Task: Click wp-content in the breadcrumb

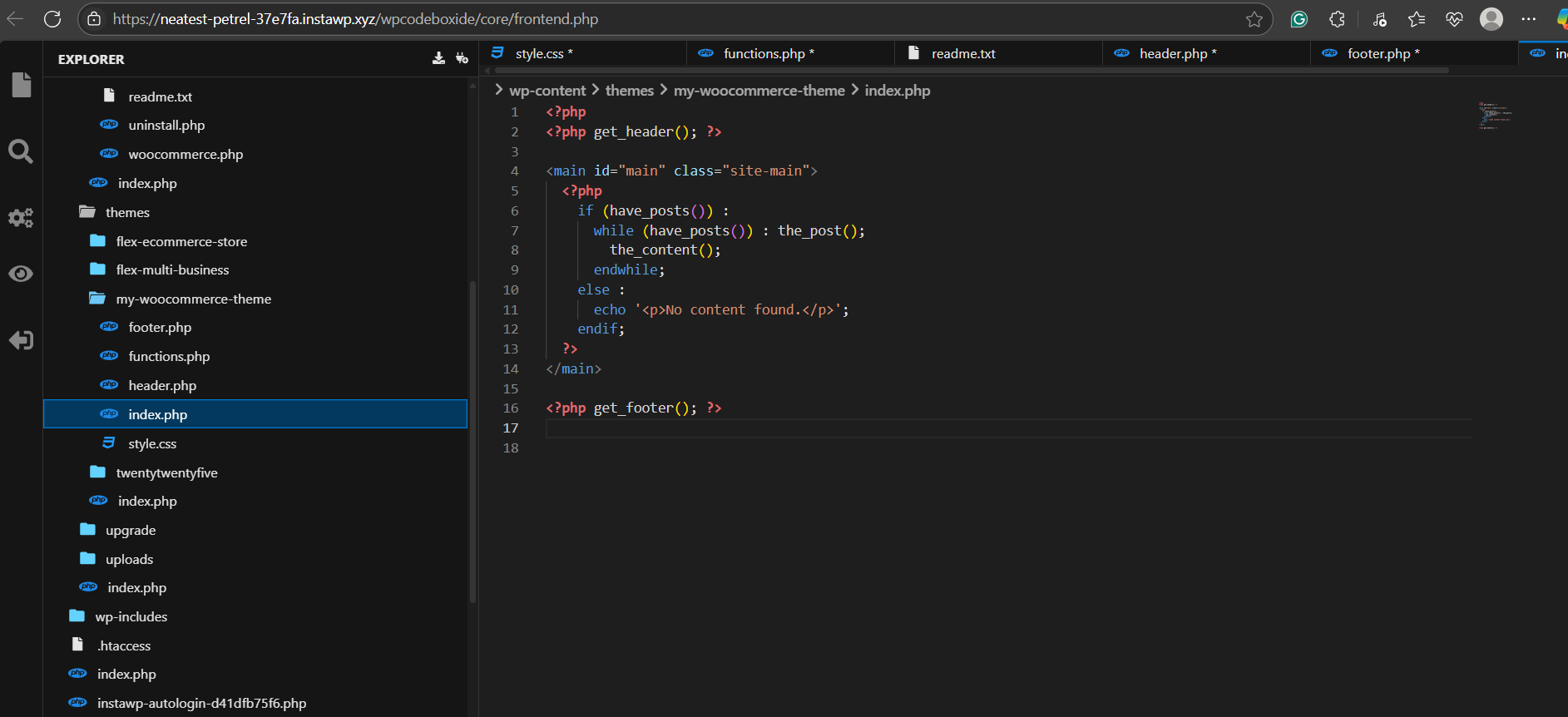Action: (547, 90)
